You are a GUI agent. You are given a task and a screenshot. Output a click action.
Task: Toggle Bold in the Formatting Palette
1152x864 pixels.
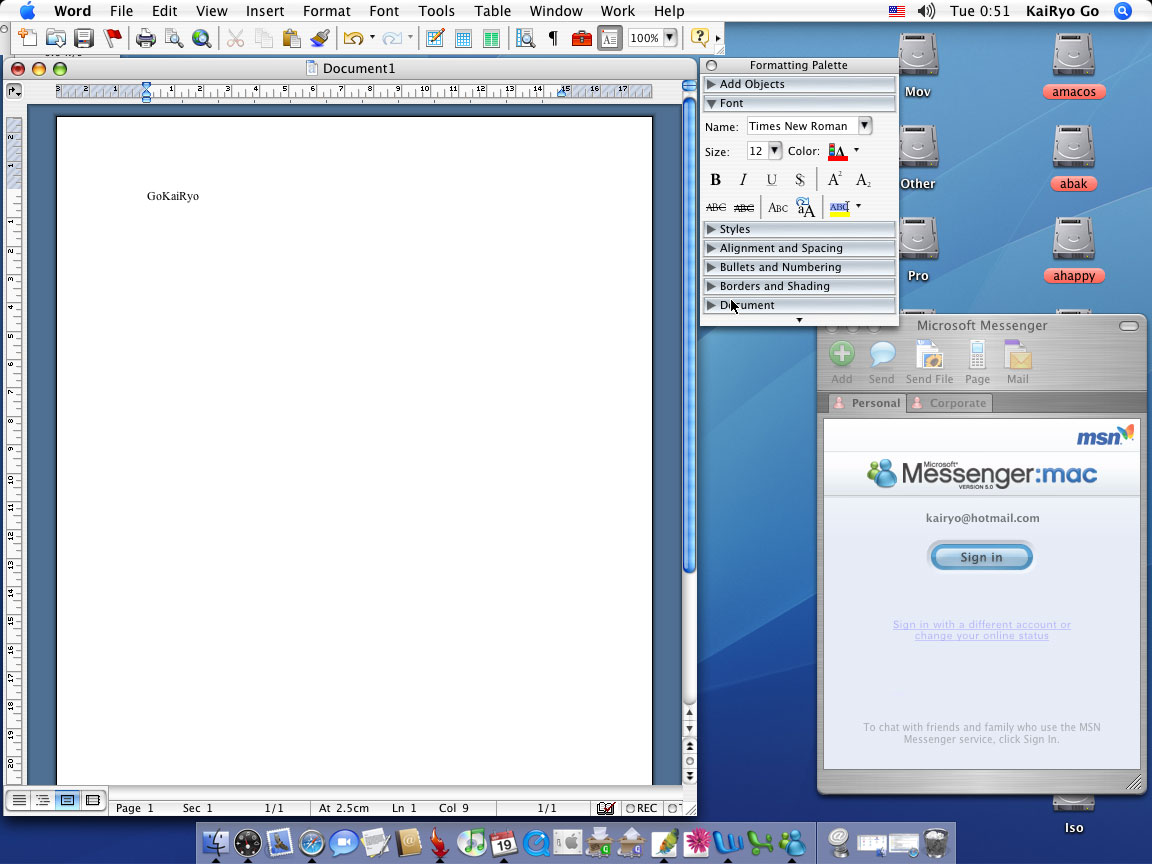pyautogui.click(x=716, y=180)
